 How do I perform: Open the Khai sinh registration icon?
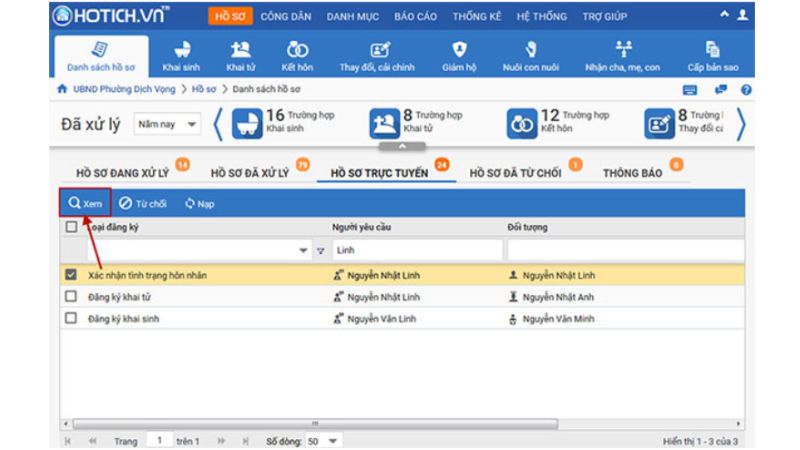pos(181,57)
